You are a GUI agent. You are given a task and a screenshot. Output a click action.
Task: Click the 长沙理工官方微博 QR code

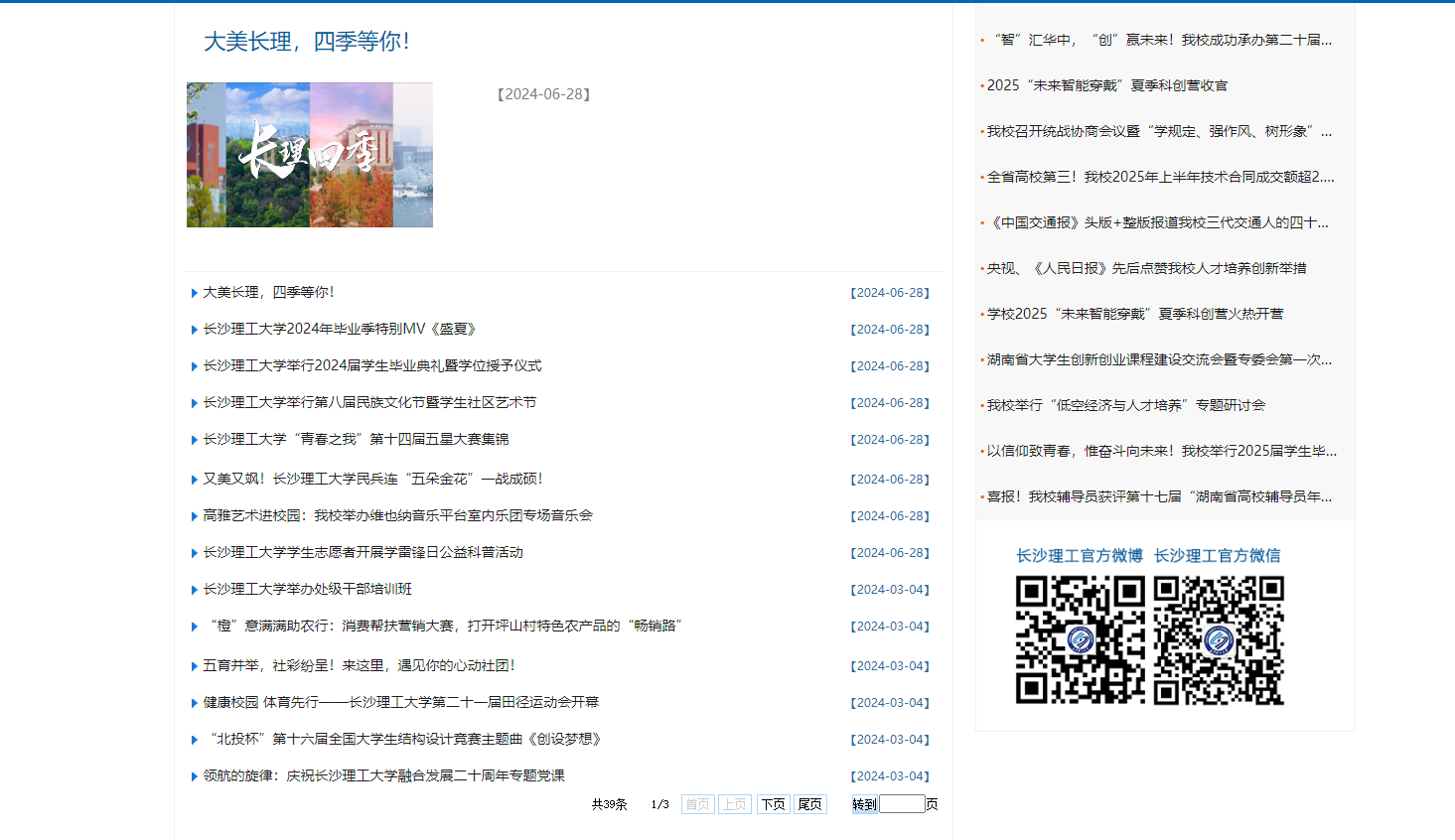(1079, 641)
